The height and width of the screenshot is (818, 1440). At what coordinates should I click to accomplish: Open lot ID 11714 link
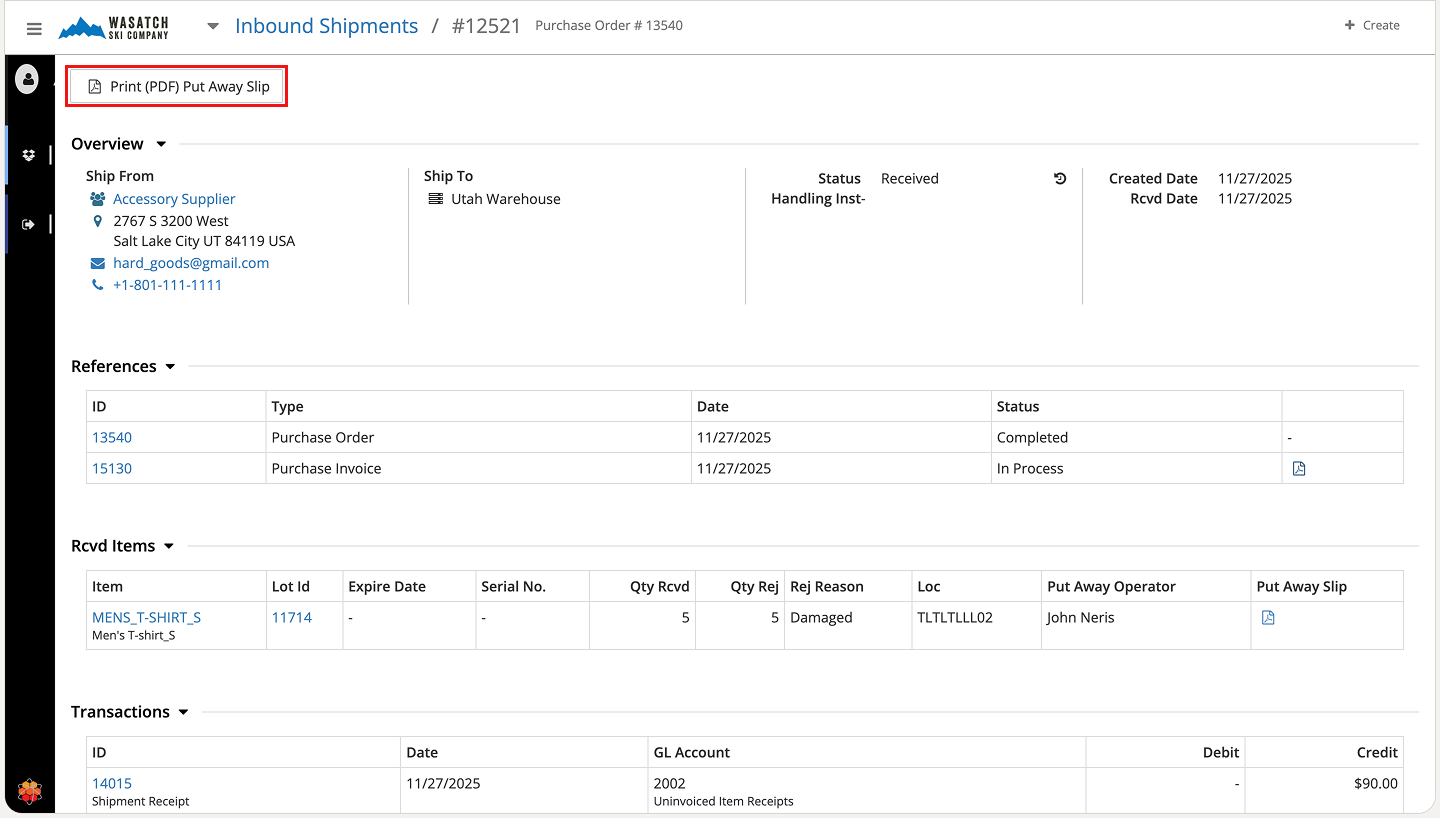pyautogui.click(x=292, y=617)
